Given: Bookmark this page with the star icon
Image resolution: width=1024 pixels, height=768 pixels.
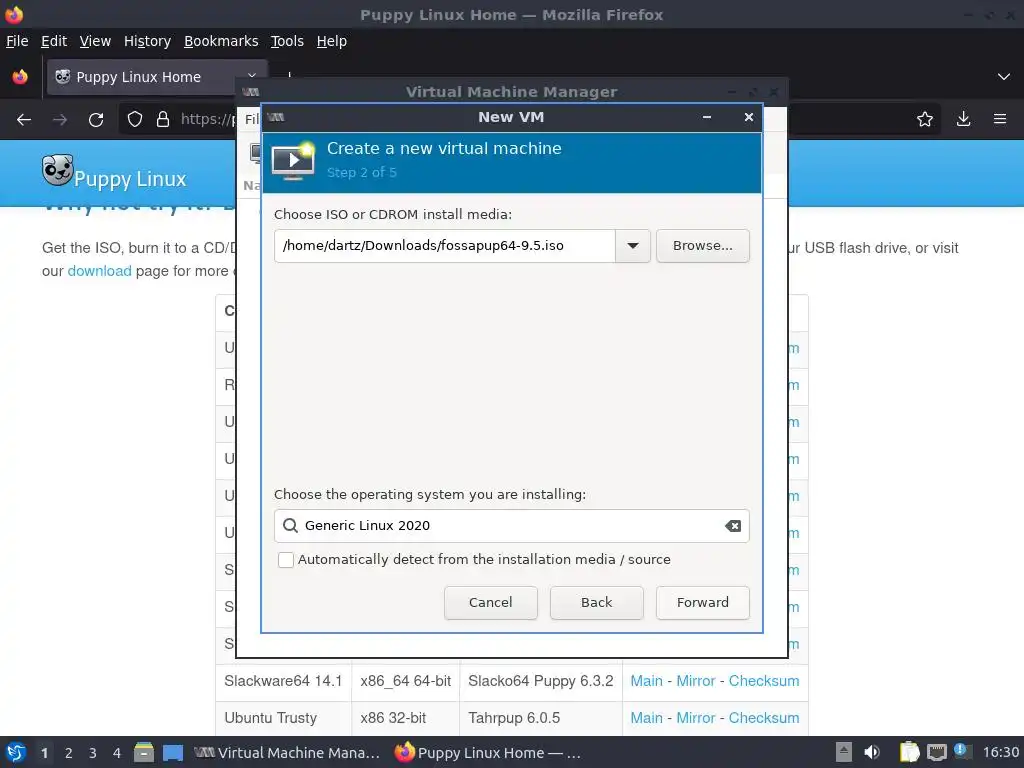Looking at the screenshot, I should [925, 120].
